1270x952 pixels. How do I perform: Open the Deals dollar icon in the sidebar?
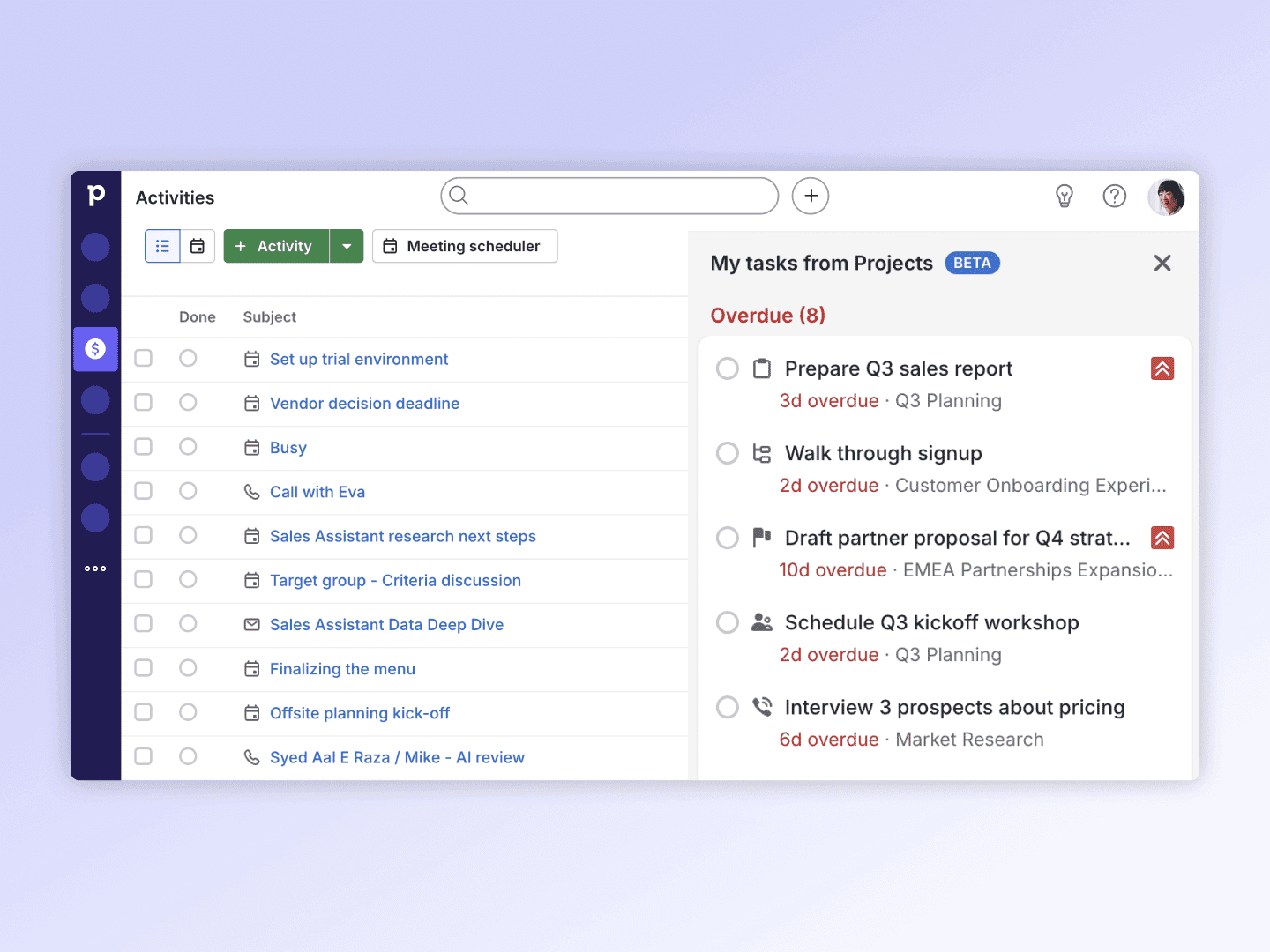pos(95,349)
